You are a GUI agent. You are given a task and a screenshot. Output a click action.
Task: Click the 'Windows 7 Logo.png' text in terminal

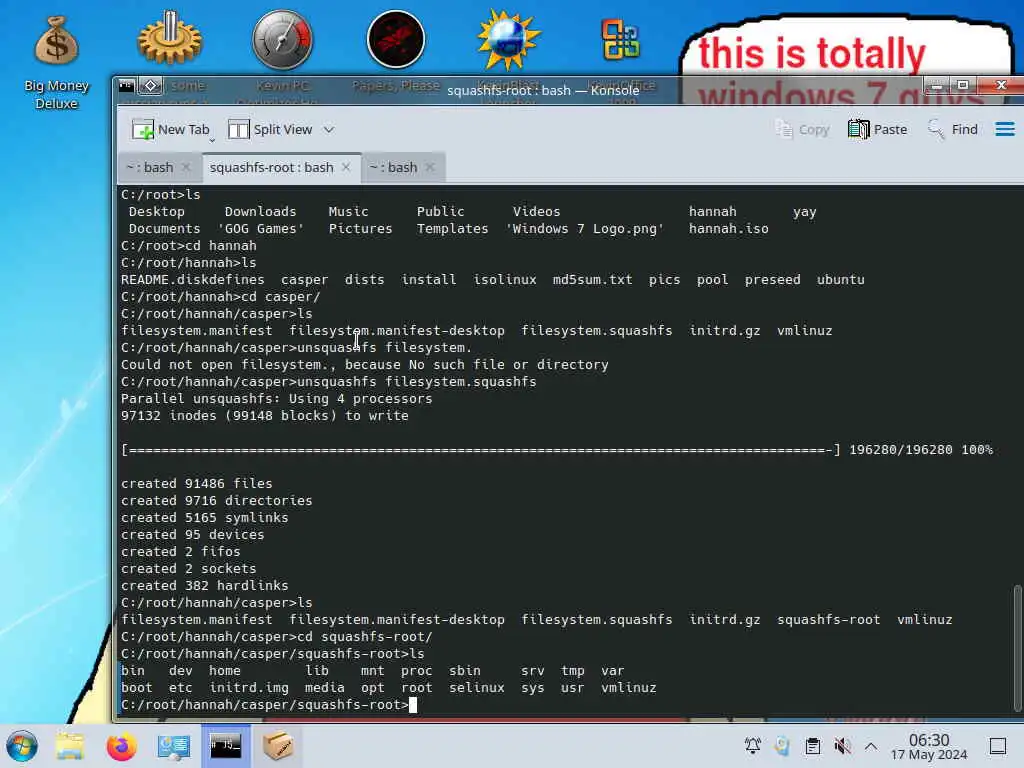tap(584, 229)
